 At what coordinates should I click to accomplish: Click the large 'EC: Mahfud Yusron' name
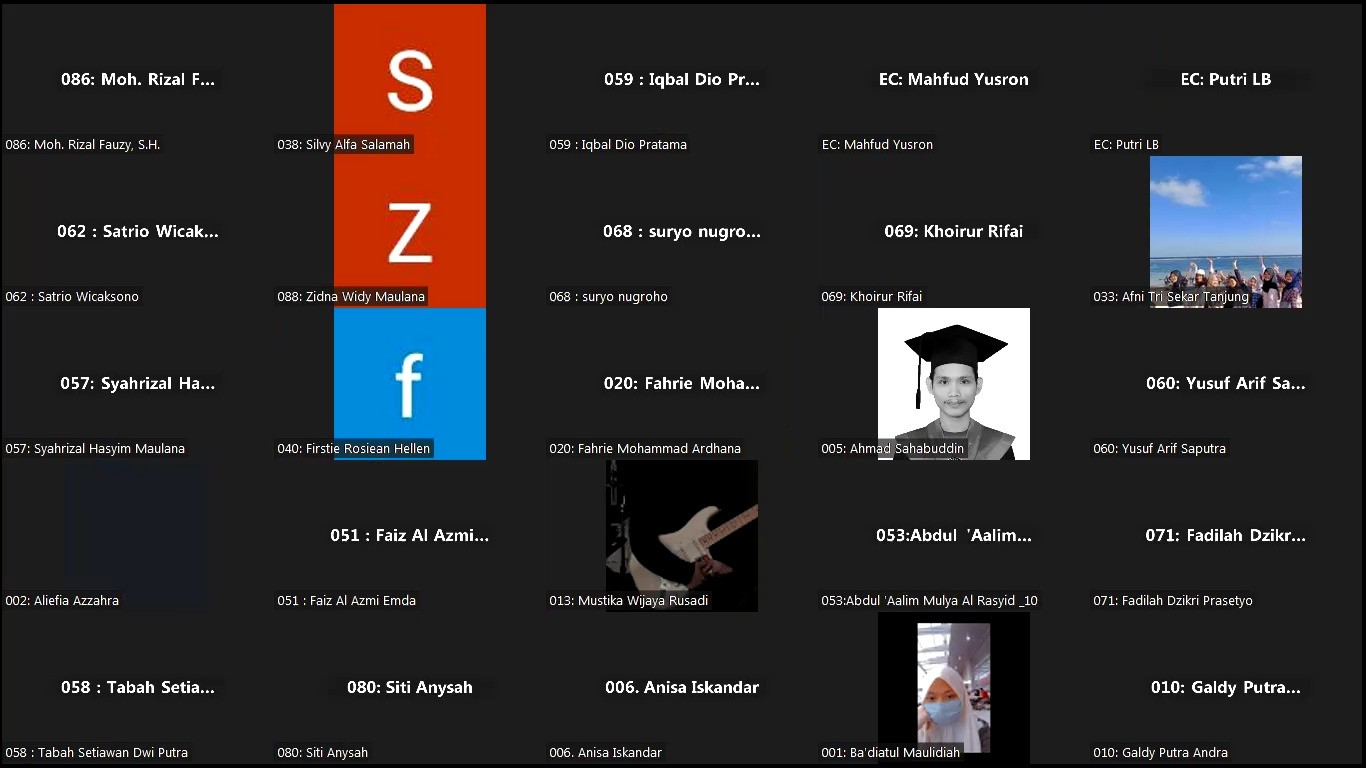point(953,80)
